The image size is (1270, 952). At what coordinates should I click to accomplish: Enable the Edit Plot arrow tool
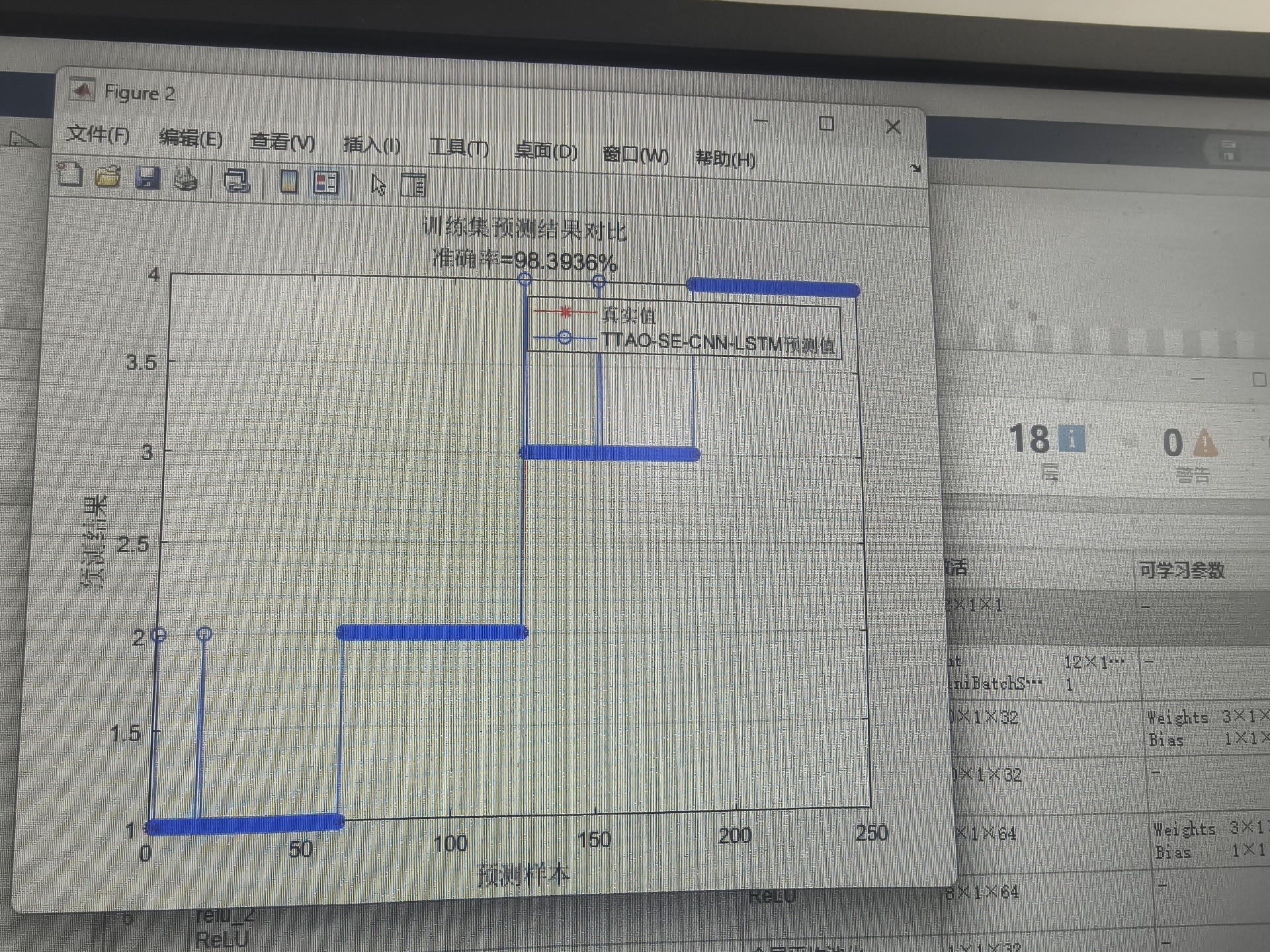[378, 185]
